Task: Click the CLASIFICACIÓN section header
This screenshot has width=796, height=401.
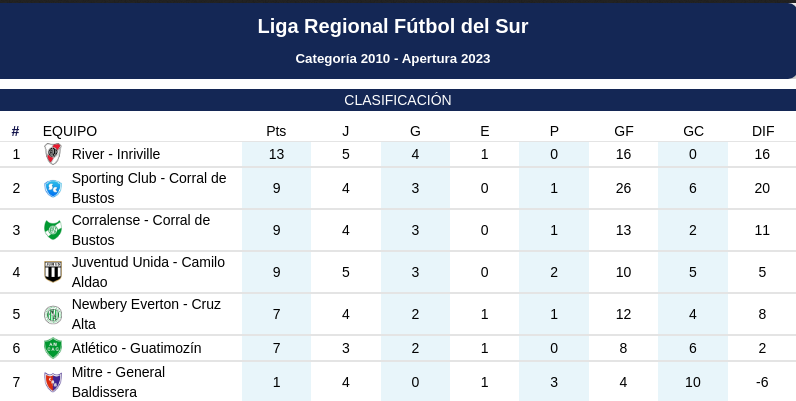Action: 398,100
